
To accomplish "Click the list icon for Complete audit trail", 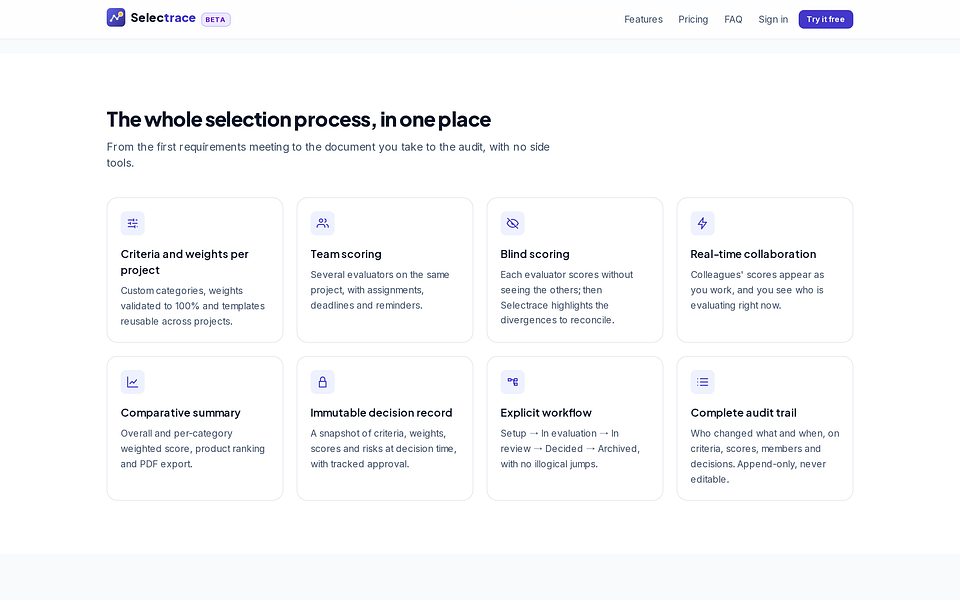I will click(x=702, y=382).
